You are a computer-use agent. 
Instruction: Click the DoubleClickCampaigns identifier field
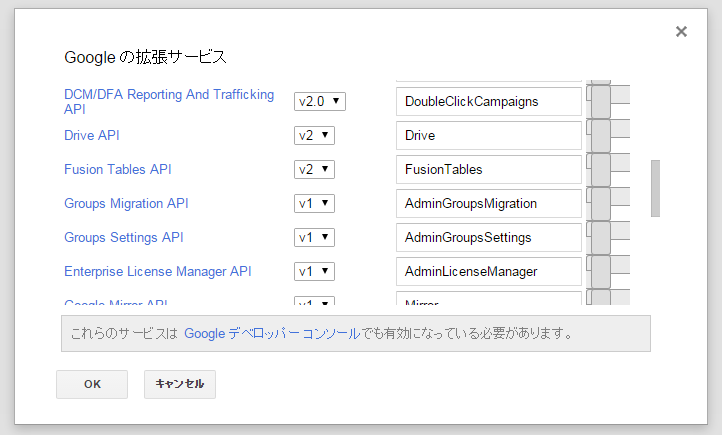[x=488, y=101]
